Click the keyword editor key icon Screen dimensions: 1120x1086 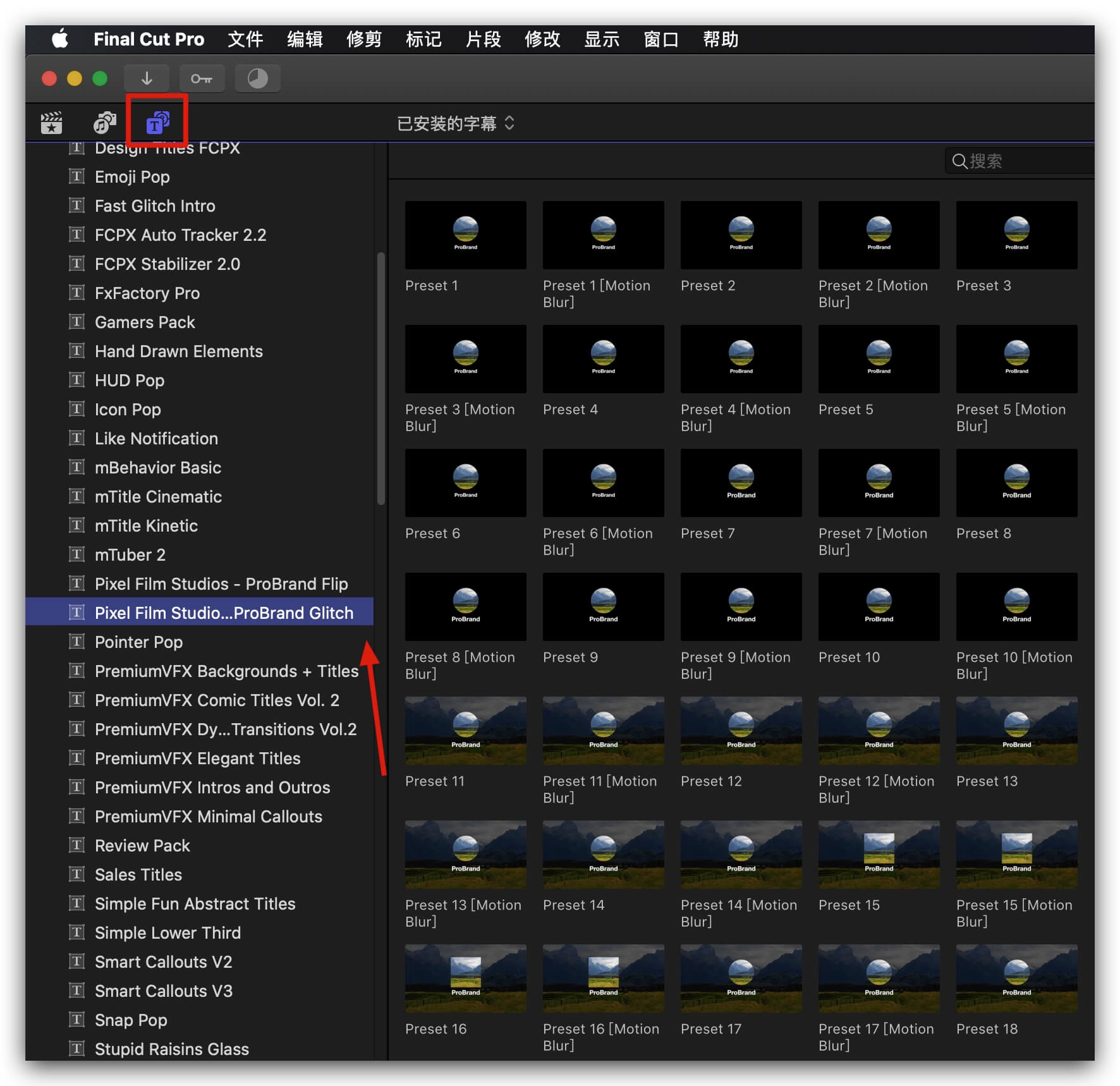pyautogui.click(x=202, y=78)
